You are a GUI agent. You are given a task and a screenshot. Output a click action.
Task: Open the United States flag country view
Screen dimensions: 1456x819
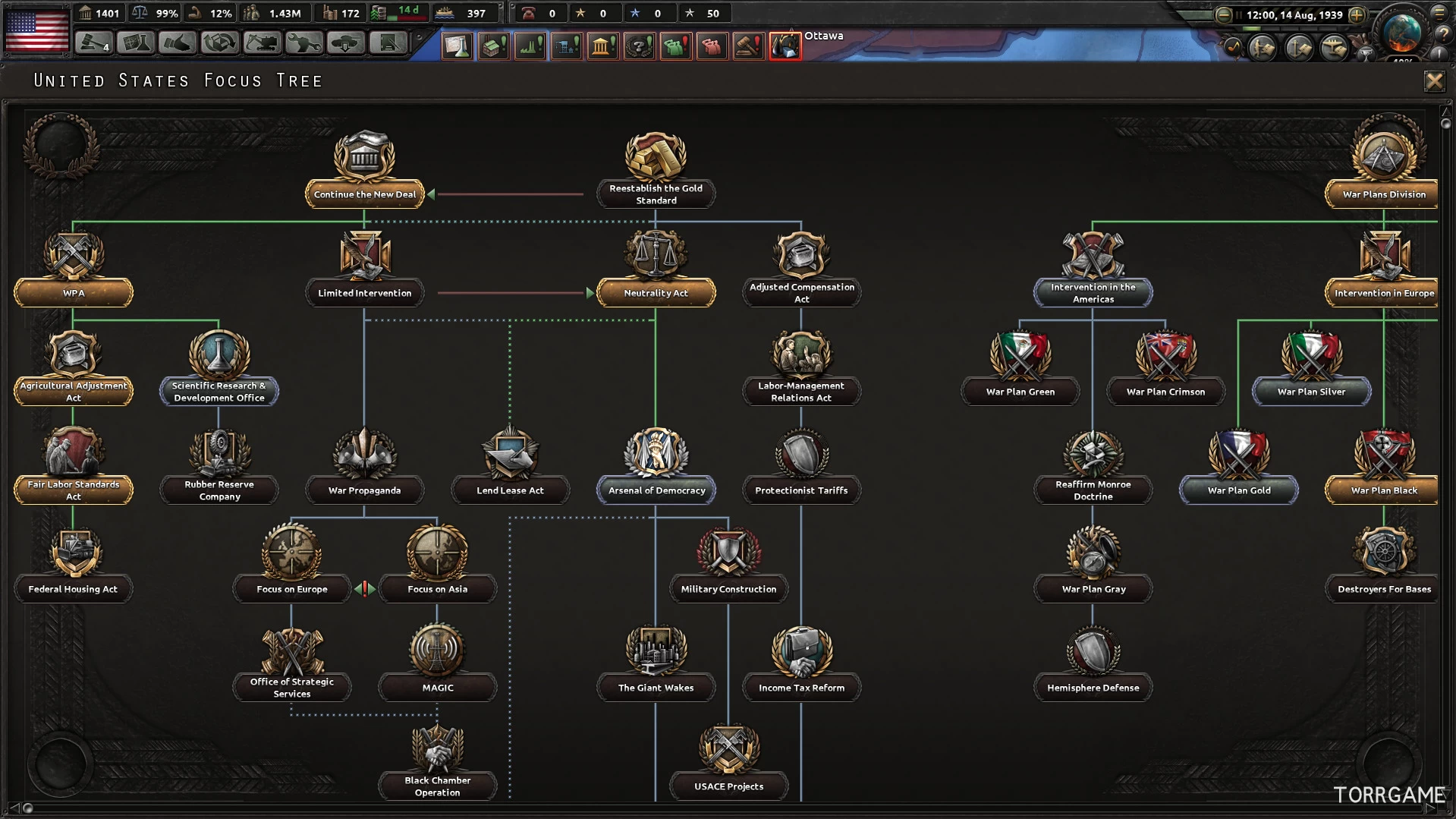tap(36, 30)
